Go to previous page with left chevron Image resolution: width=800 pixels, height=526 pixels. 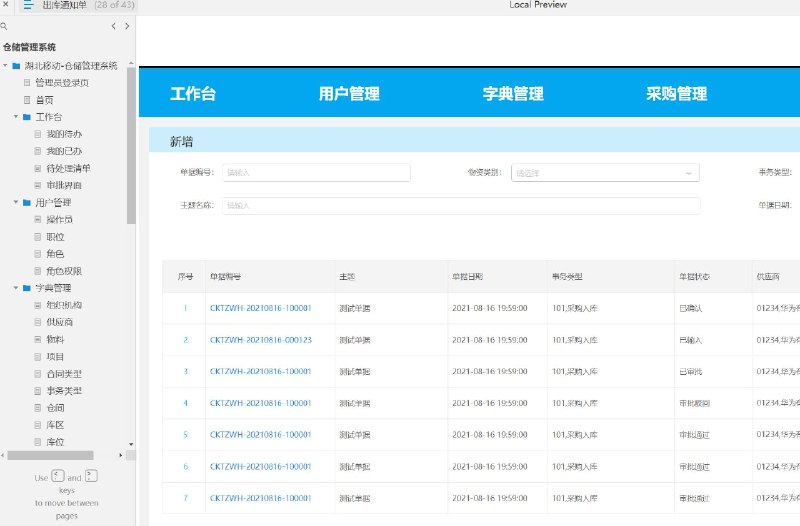tap(113, 26)
